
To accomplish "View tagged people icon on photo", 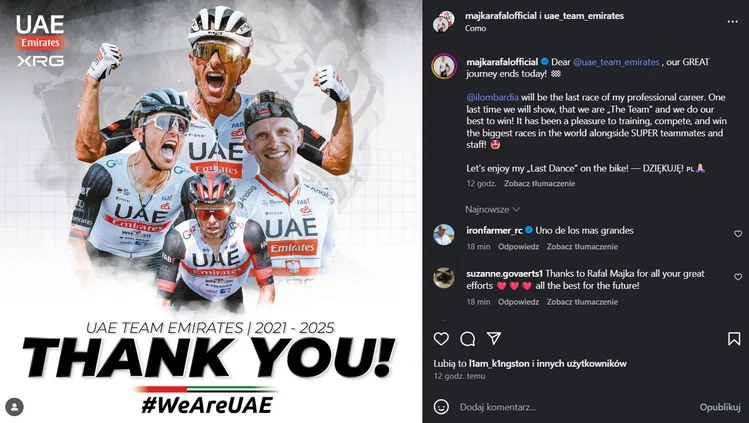I will pyautogui.click(x=14, y=407).
